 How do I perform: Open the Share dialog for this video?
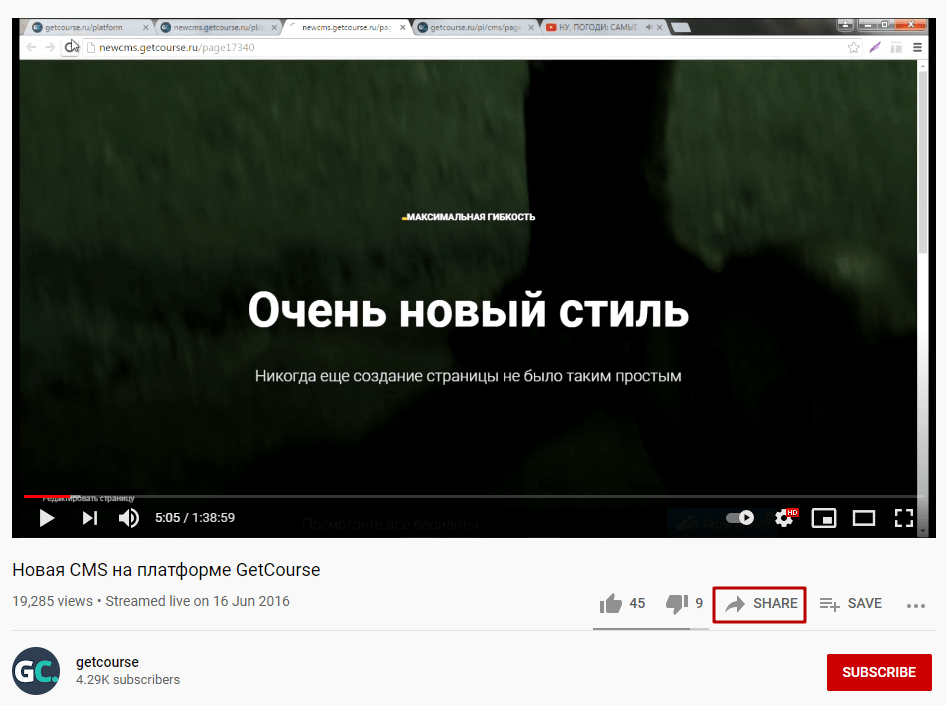(760, 604)
